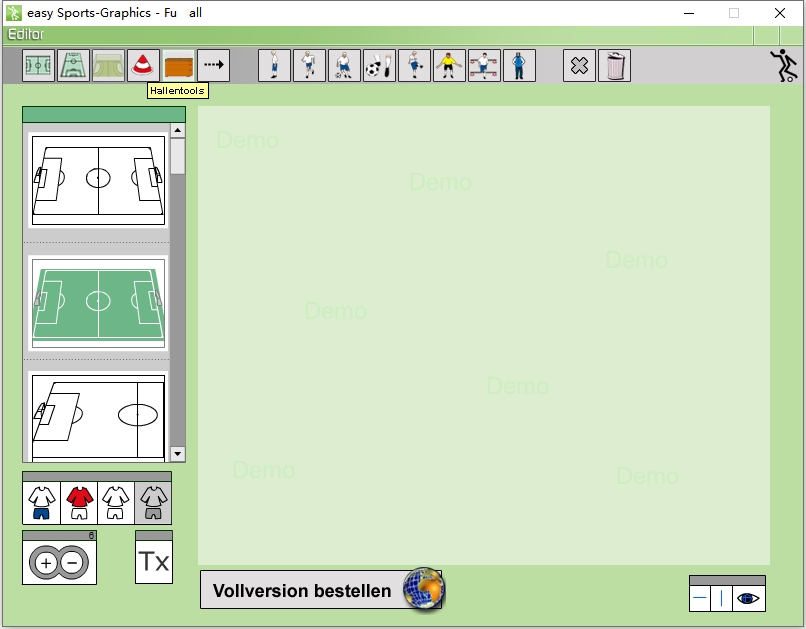Open the Editor menu
The height and width of the screenshot is (629, 806).
26,35
